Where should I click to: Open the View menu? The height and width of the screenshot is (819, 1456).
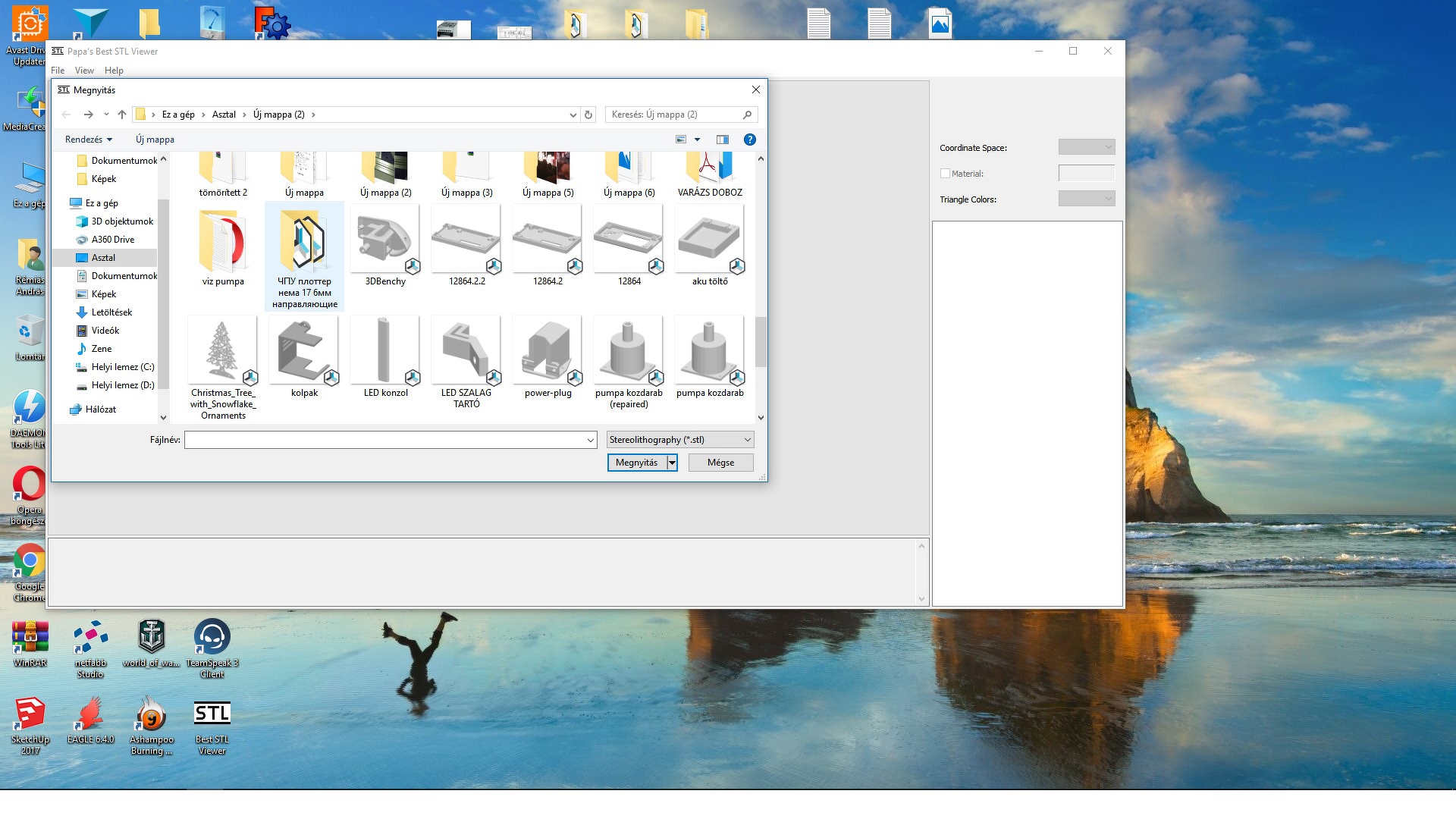(x=84, y=71)
